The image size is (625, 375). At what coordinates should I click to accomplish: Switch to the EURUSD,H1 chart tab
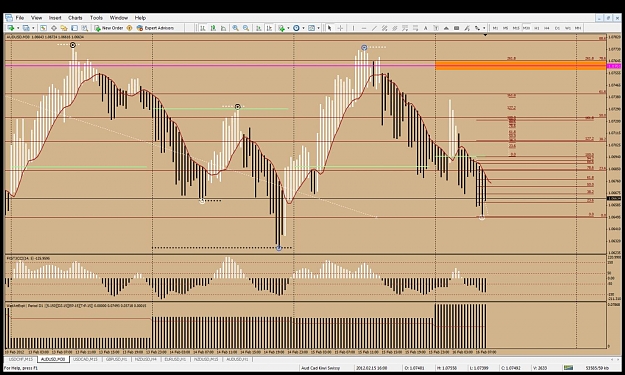175,359
